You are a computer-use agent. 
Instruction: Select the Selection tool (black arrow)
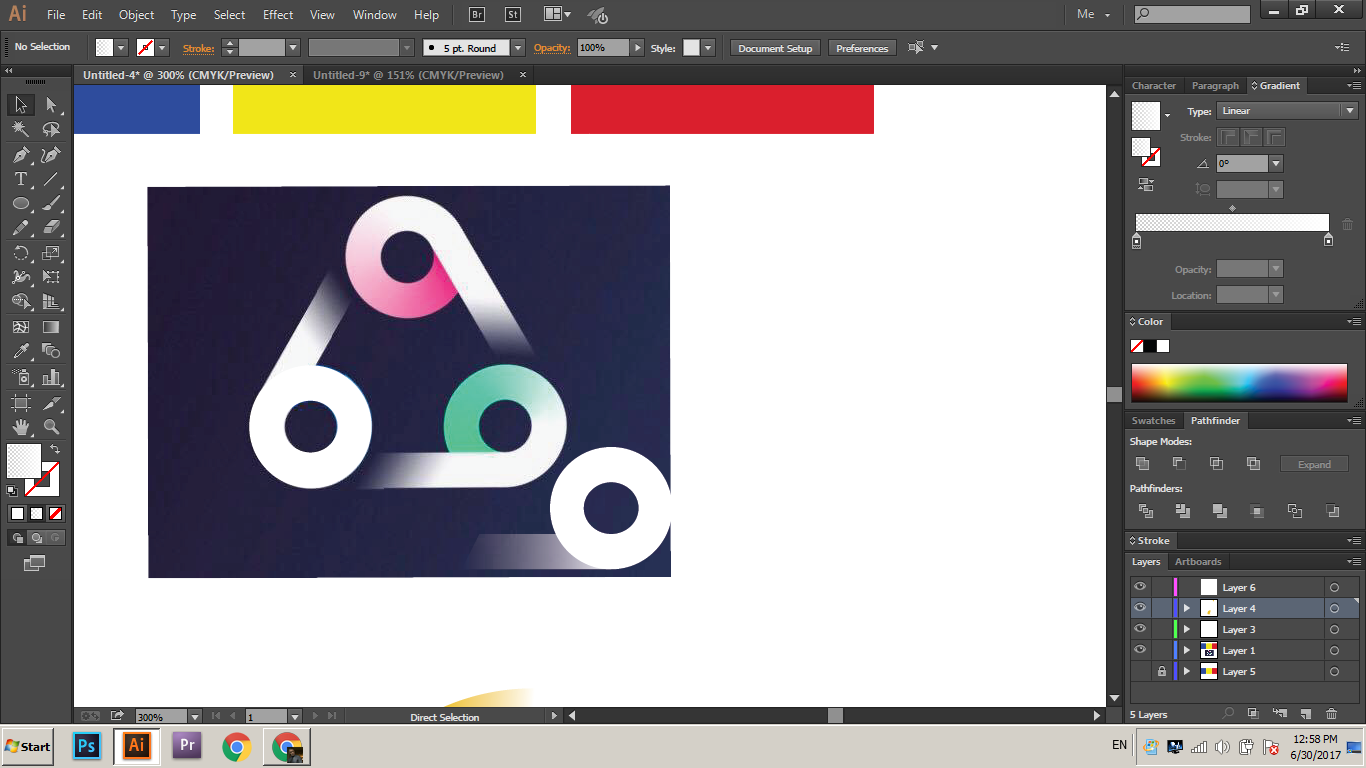tap(21, 105)
